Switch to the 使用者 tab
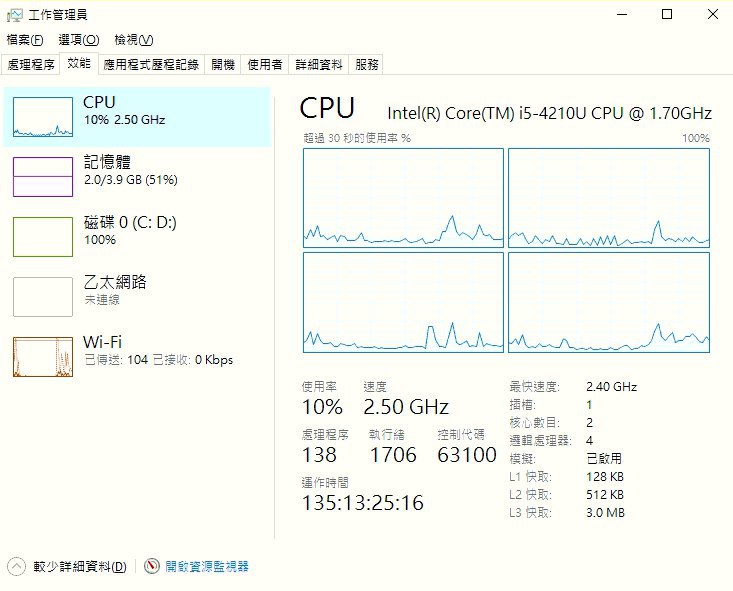Image resolution: width=733 pixels, height=591 pixels. 265,65
